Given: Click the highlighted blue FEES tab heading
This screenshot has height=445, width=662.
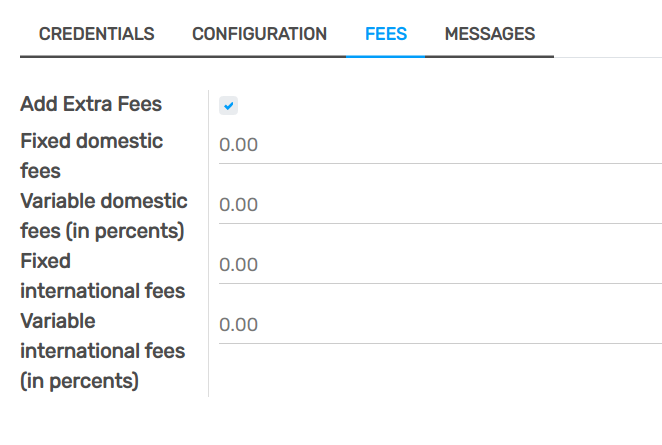Looking at the screenshot, I should tap(386, 34).
